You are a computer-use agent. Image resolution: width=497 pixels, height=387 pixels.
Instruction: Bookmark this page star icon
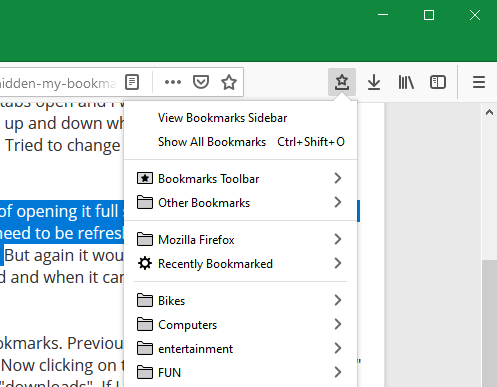[x=229, y=82]
